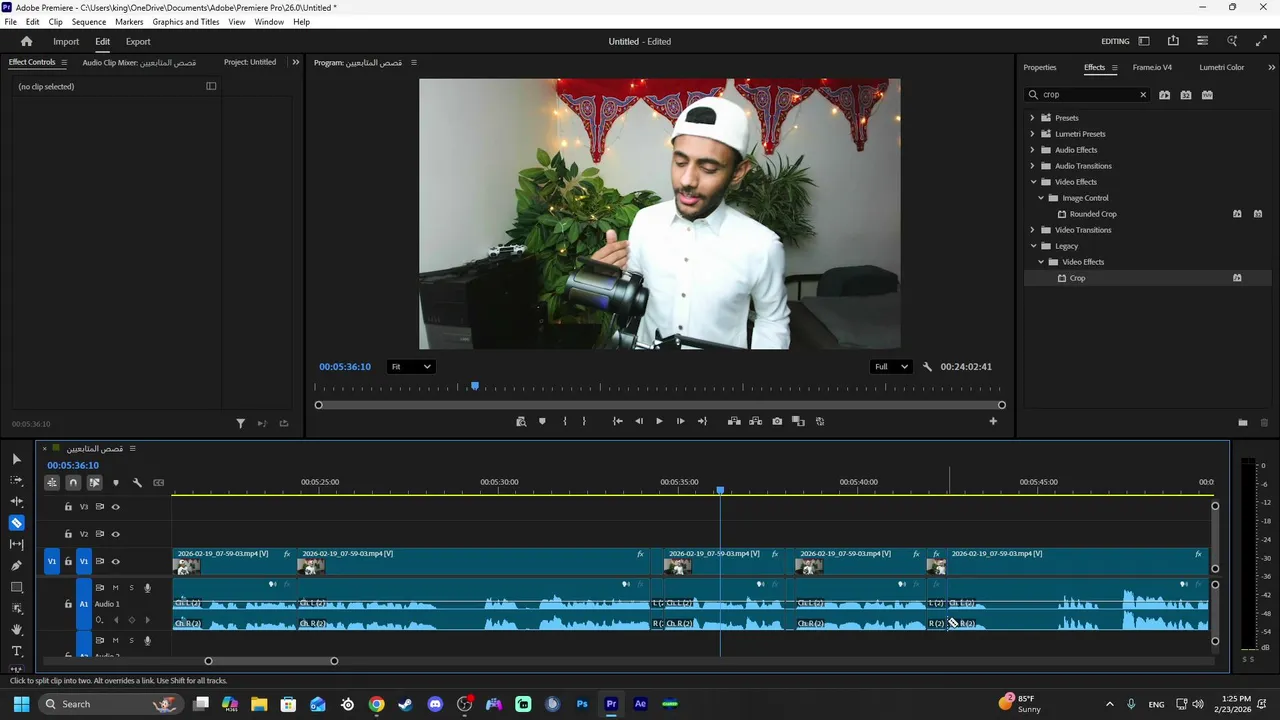Open the quick export share icon
This screenshot has height=720, width=1280.
point(1173,41)
